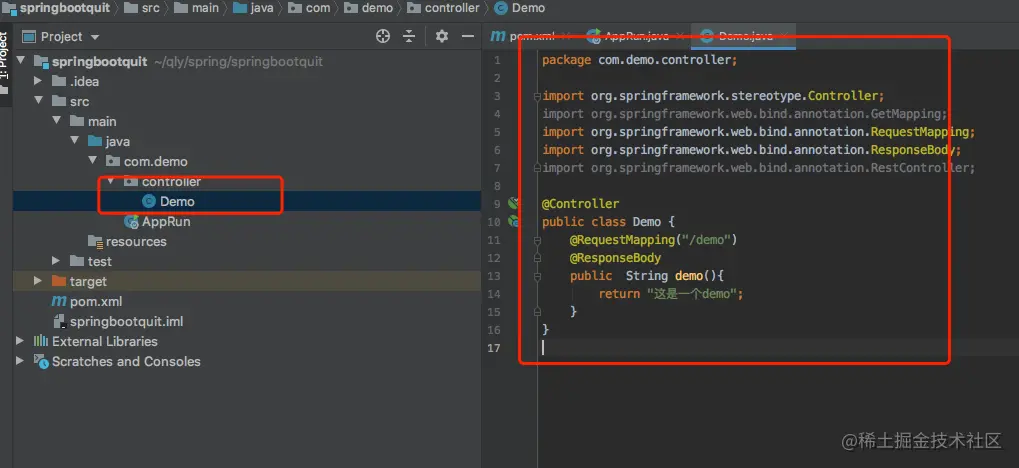The height and width of the screenshot is (468, 1019).
Task: Expand the .idea folder arrow
Action: (38, 81)
